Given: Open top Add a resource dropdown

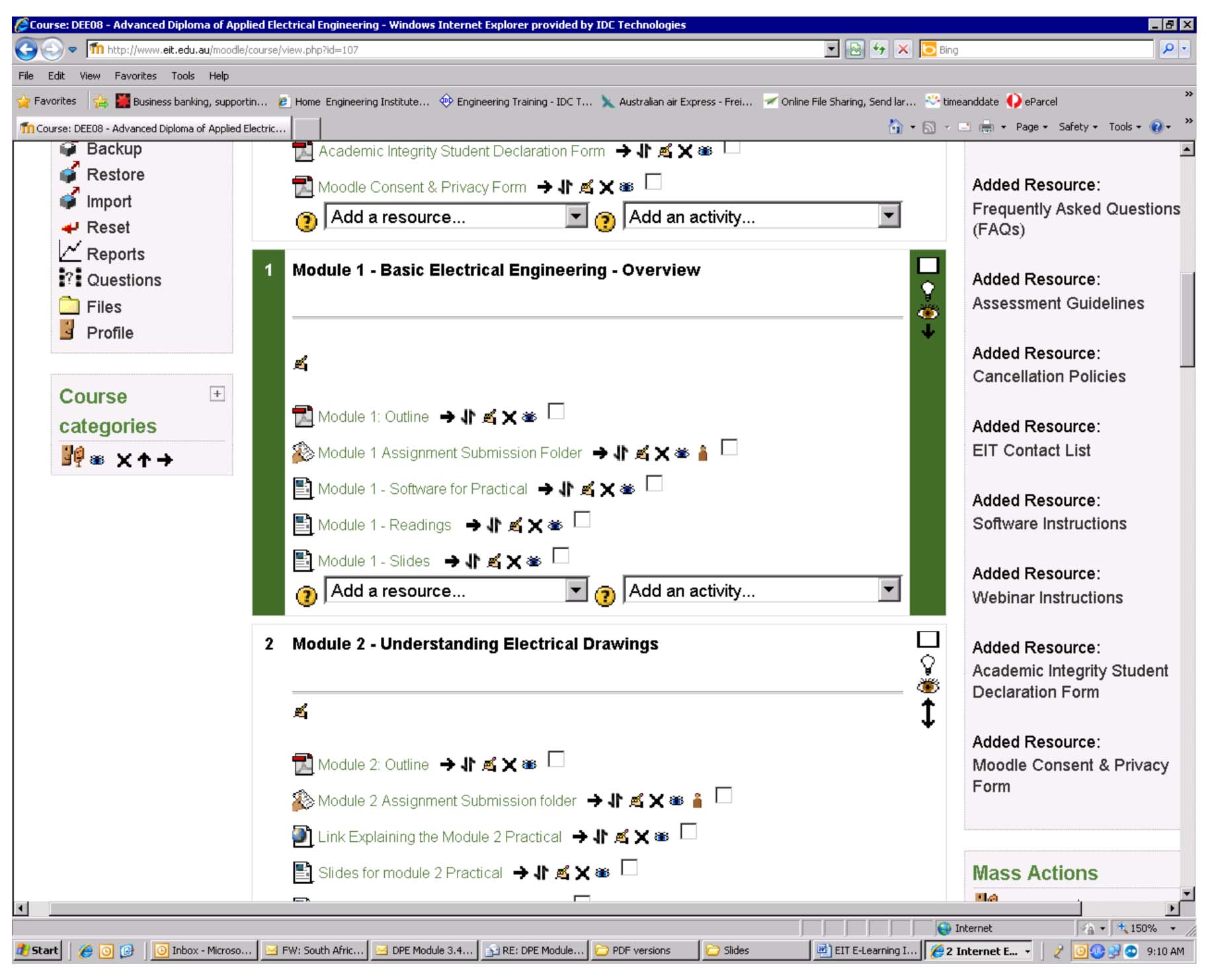Looking at the screenshot, I should coord(456,217).
